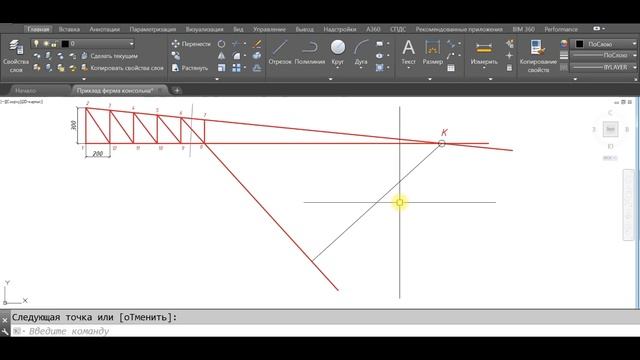
Task: Expand the Layers panel flyout arrow
Action: click(x=84, y=79)
